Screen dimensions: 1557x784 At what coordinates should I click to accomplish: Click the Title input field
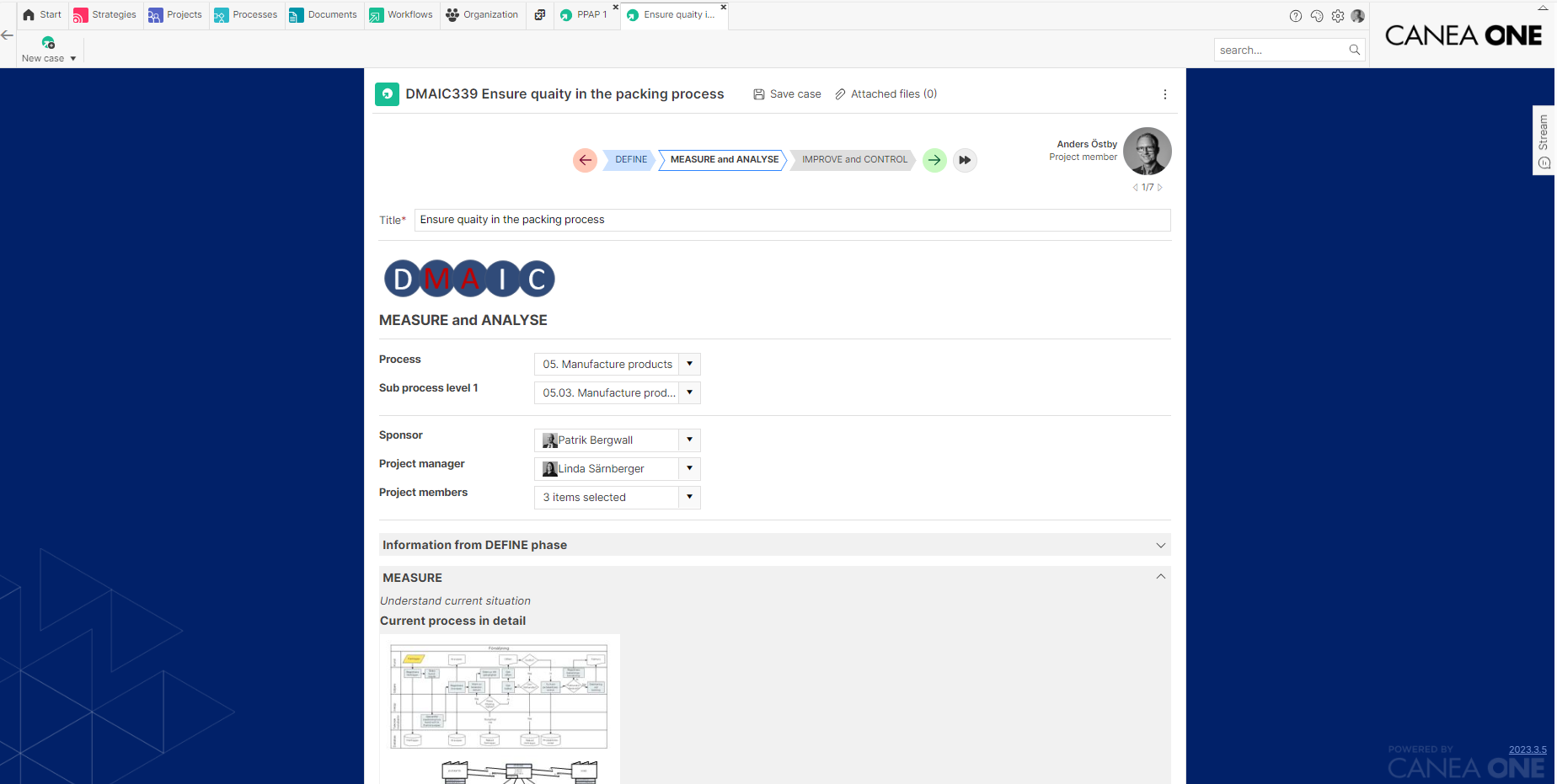point(791,221)
